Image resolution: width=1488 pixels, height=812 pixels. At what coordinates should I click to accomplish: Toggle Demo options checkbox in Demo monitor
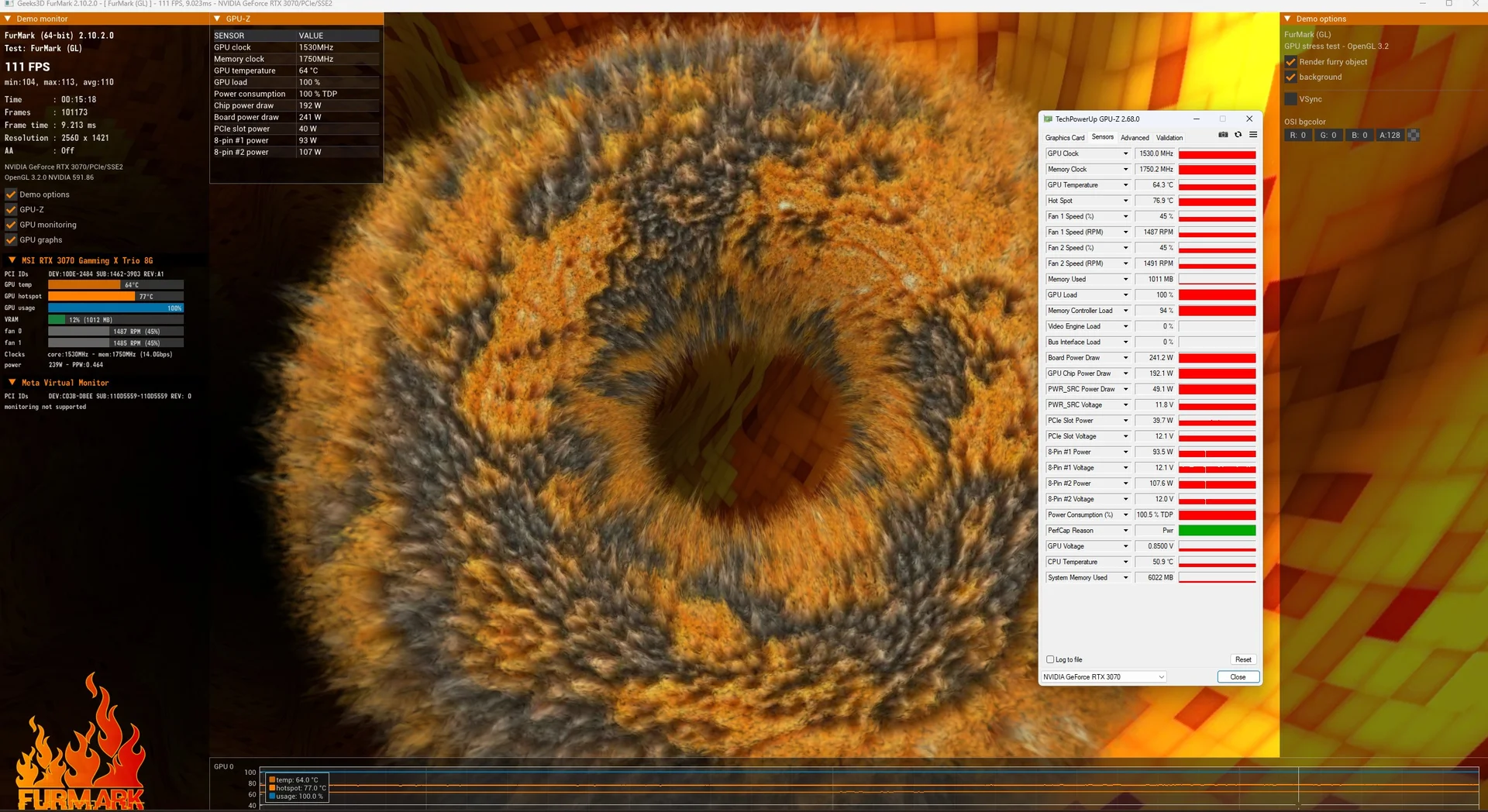tap(11, 194)
